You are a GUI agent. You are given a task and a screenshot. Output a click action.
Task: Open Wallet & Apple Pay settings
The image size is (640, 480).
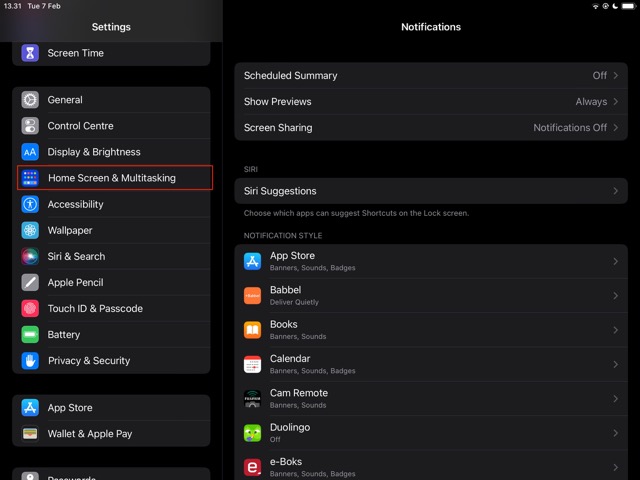point(112,434)
